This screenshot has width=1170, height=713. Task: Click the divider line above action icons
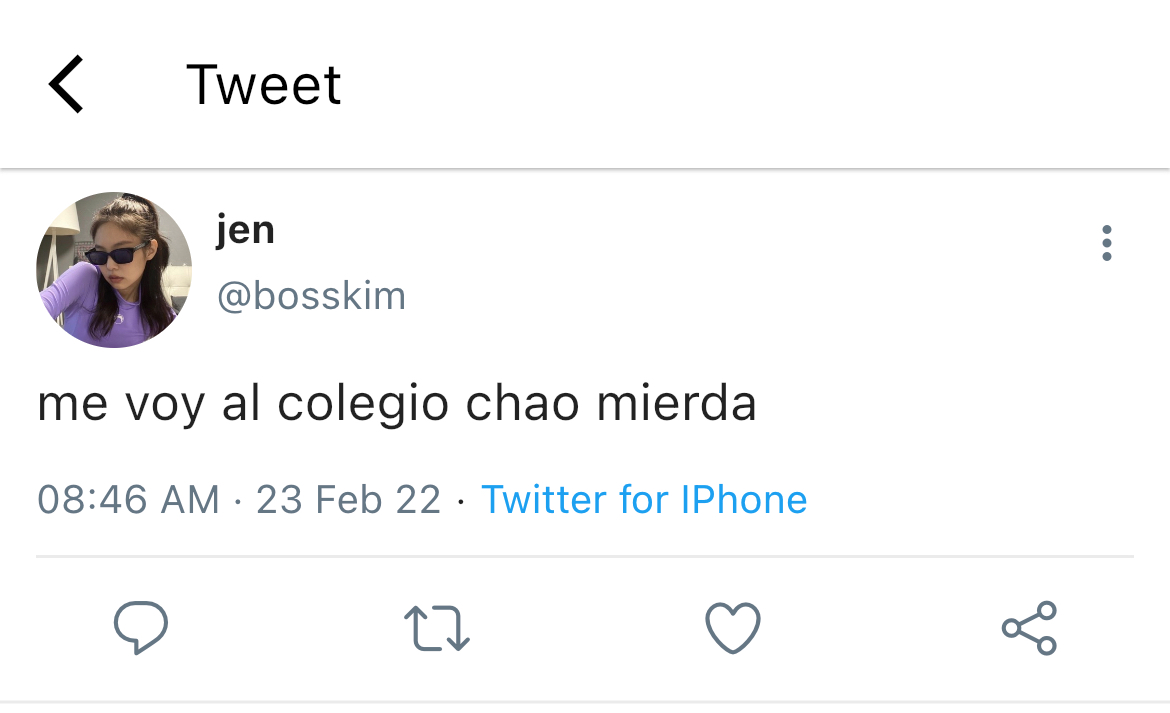(585, 556)
